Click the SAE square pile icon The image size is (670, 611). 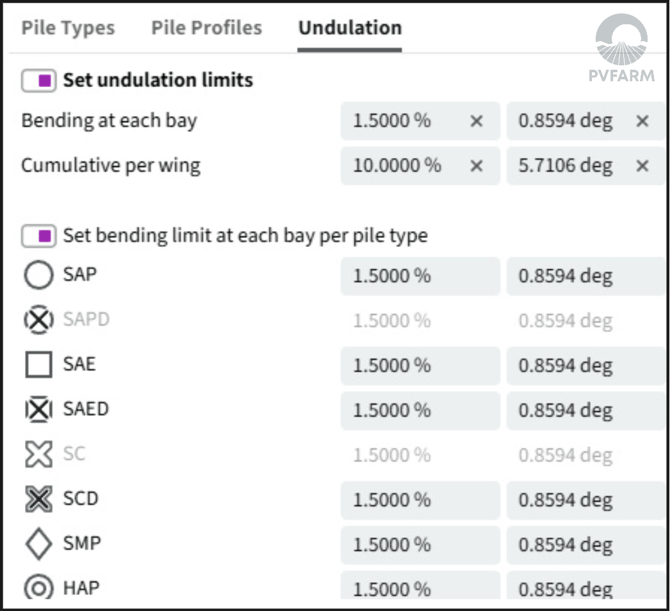pyautogui.click(x=38, y=364)
